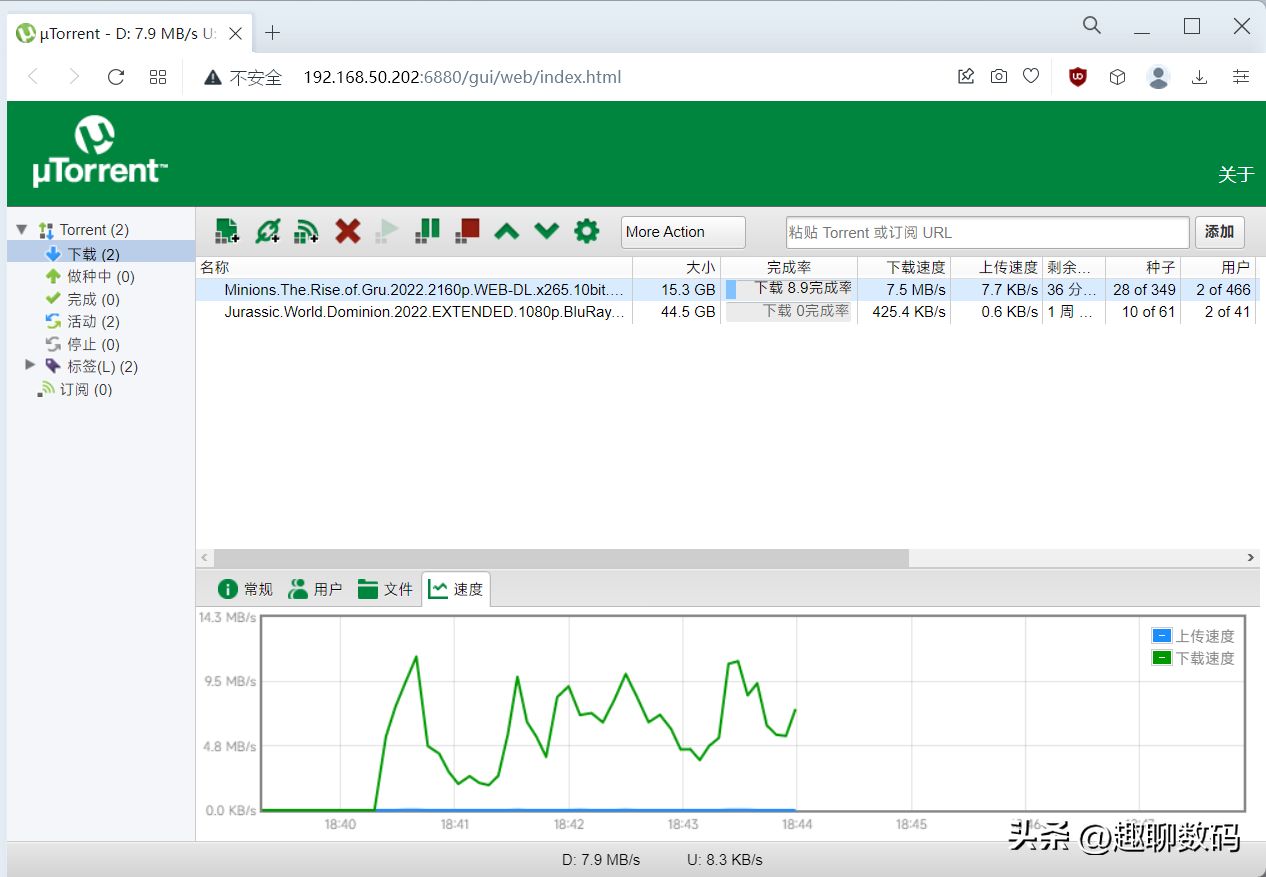
Task: Expand the 标签(L) (2) tree arrow
Action: pos(30,365)
